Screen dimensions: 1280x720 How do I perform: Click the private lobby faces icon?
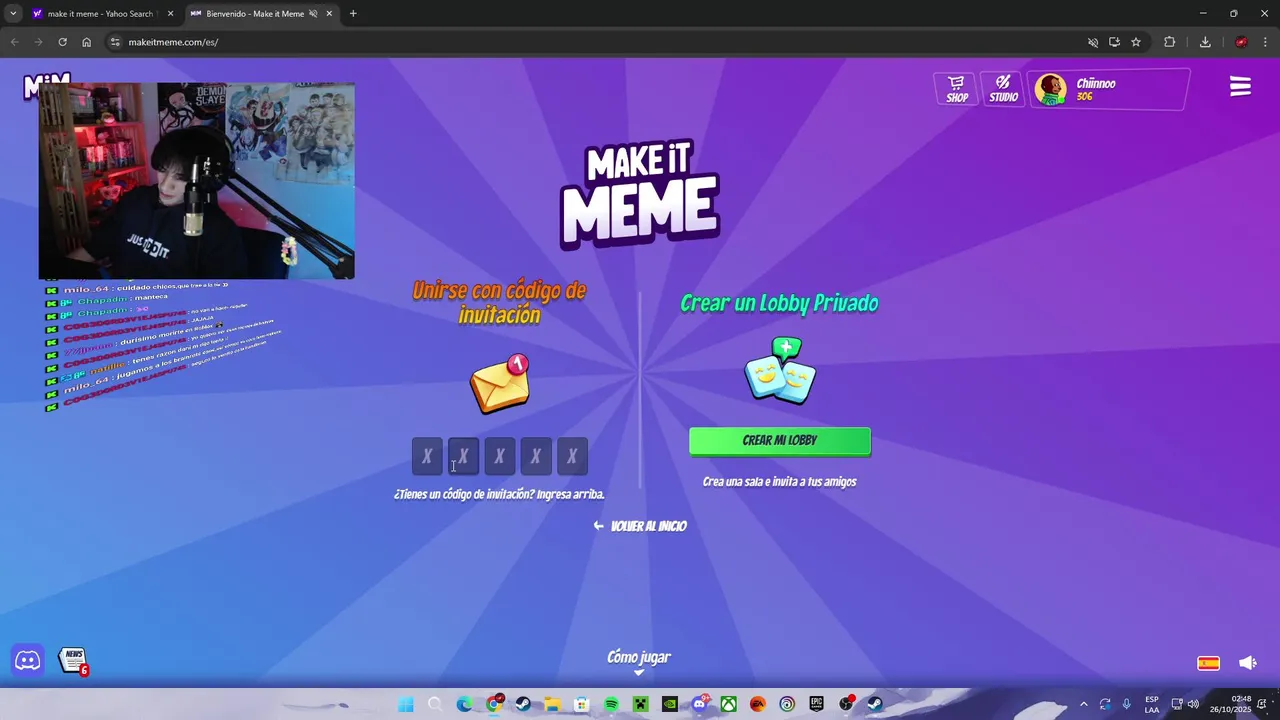pos(780,371)
